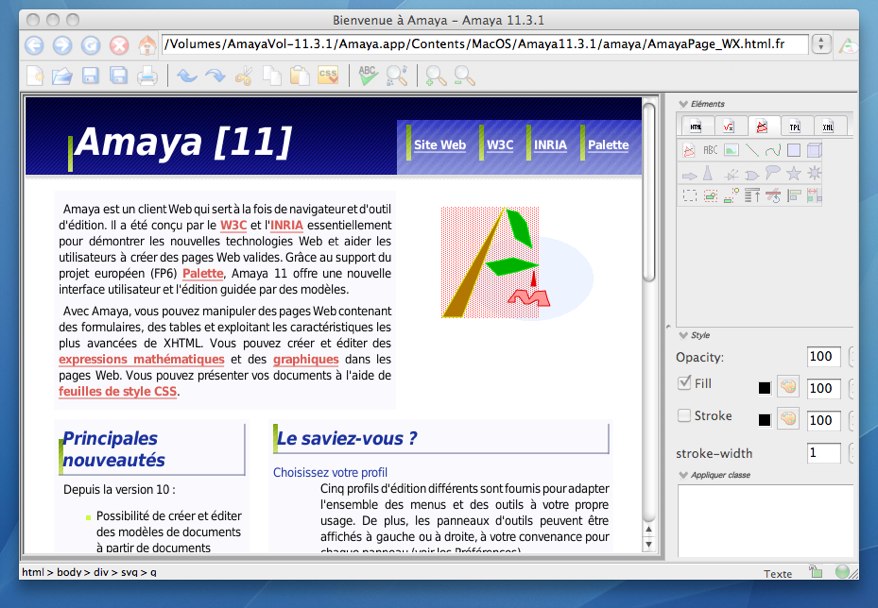
Task: Reload the page with the refresh button
Action: pos(91,45)
